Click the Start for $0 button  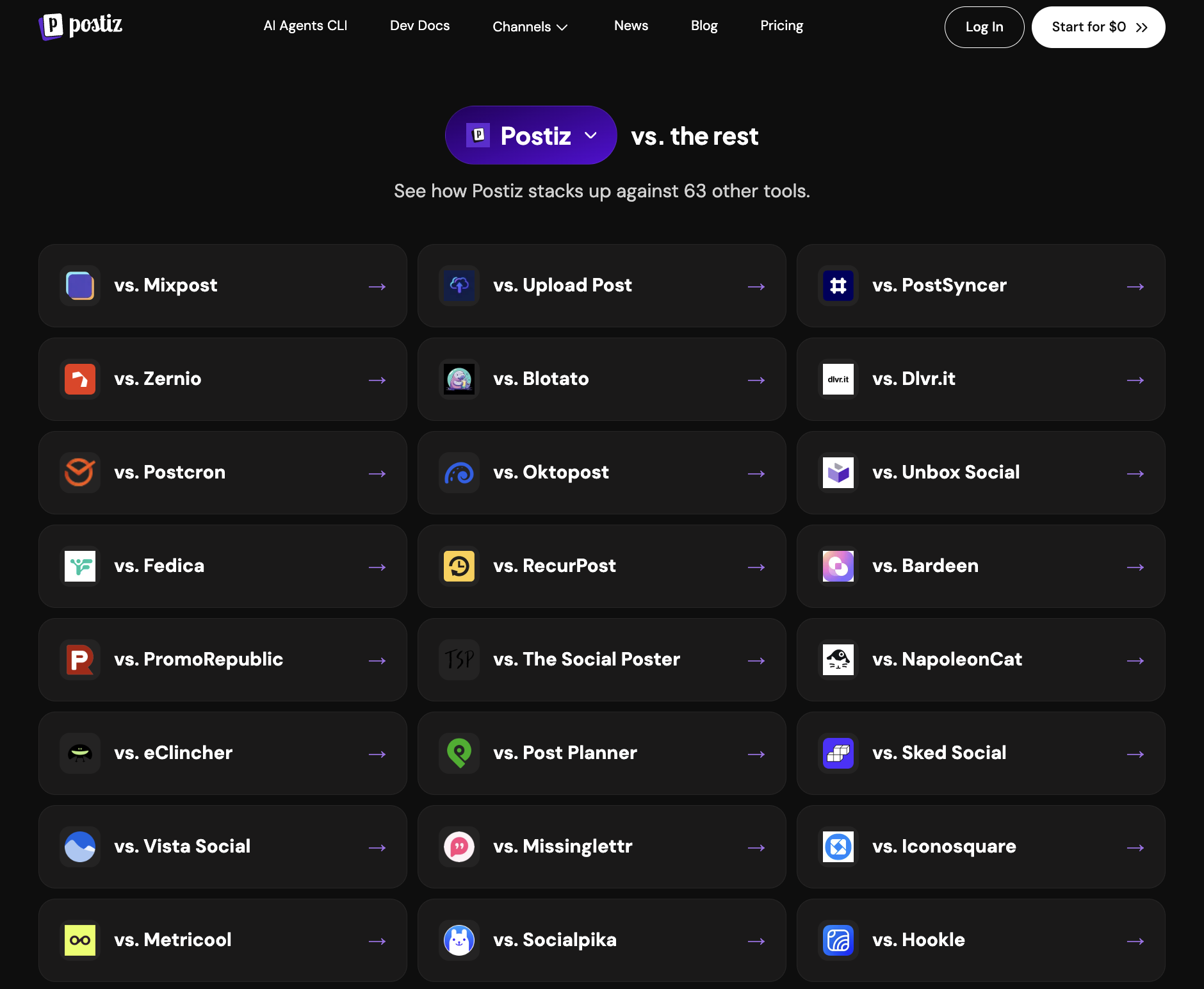point(1098,27)
